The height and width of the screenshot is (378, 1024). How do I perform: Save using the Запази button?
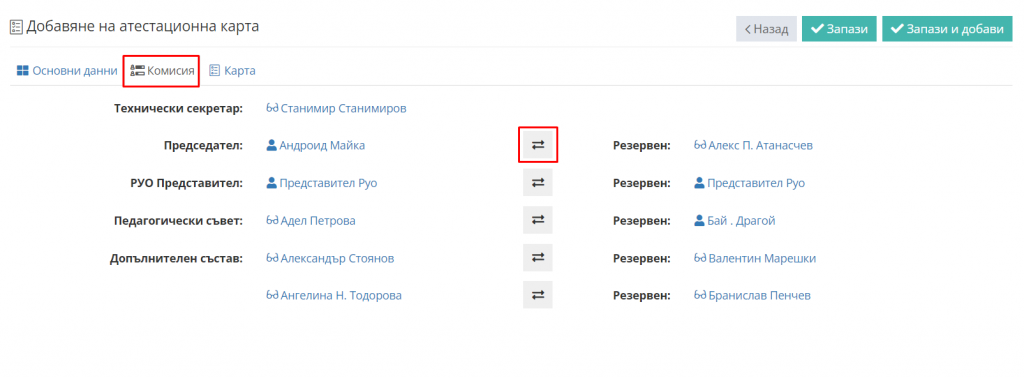(839, 29)
